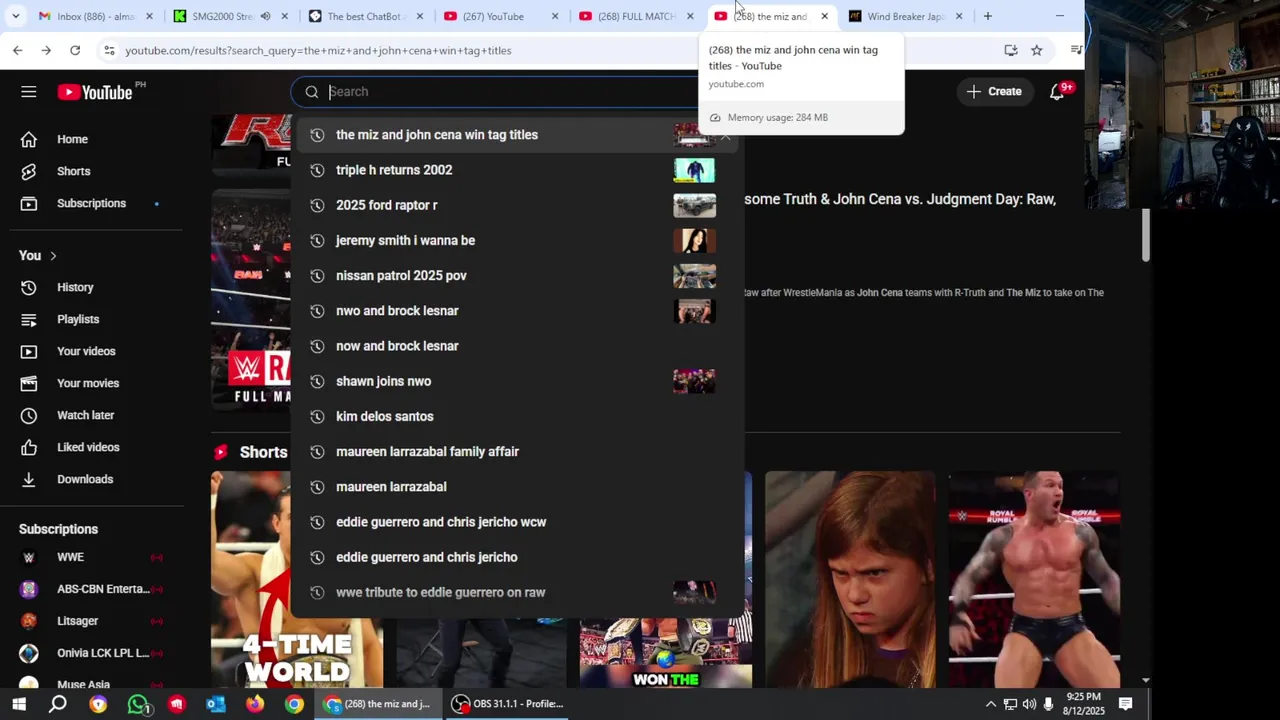Close the (267) YouTube tab
Image resolution: width=1280 pixels, height=720 pixels.
tap(554, 16)
